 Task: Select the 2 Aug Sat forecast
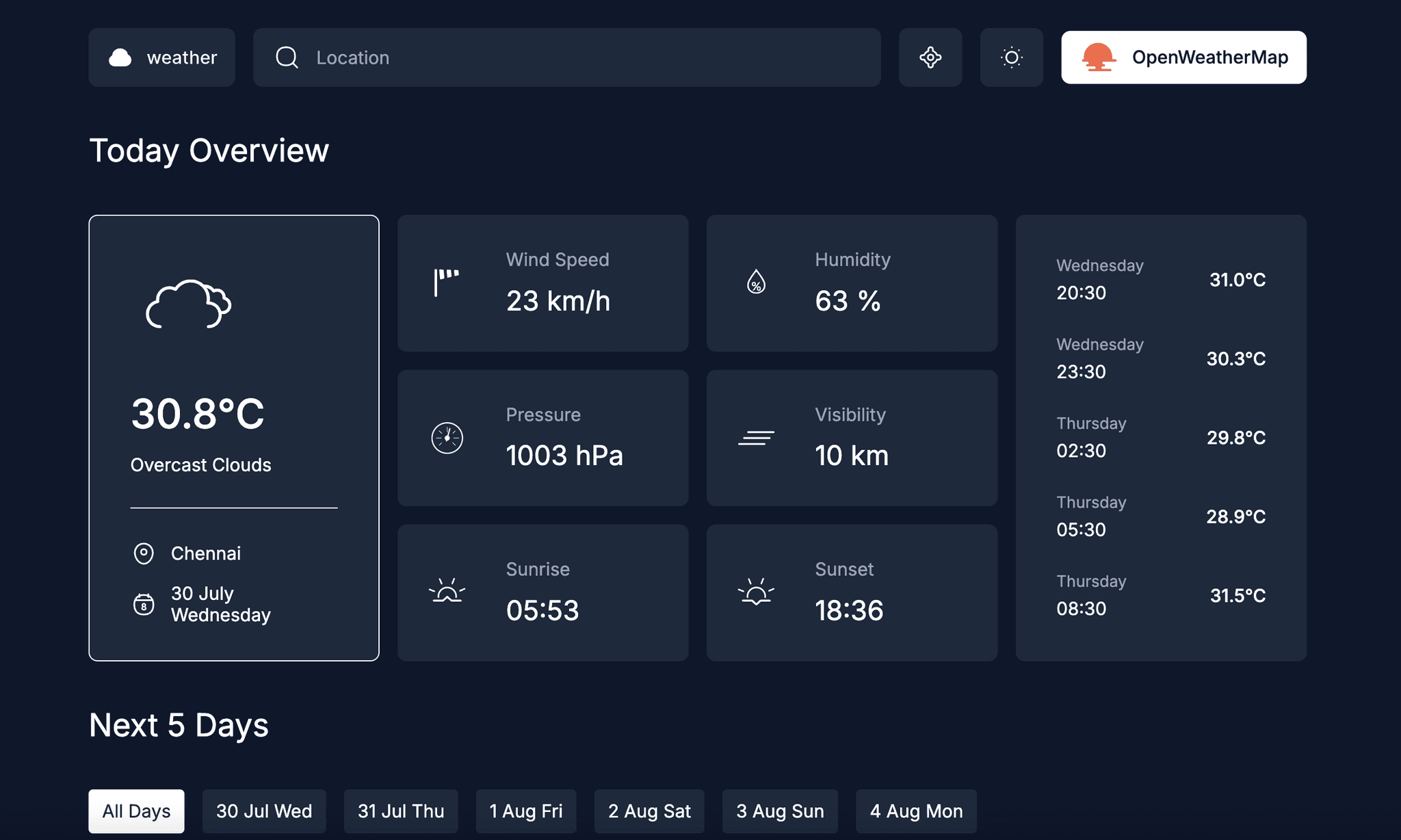pyautogui.click(x=649, y=811)
